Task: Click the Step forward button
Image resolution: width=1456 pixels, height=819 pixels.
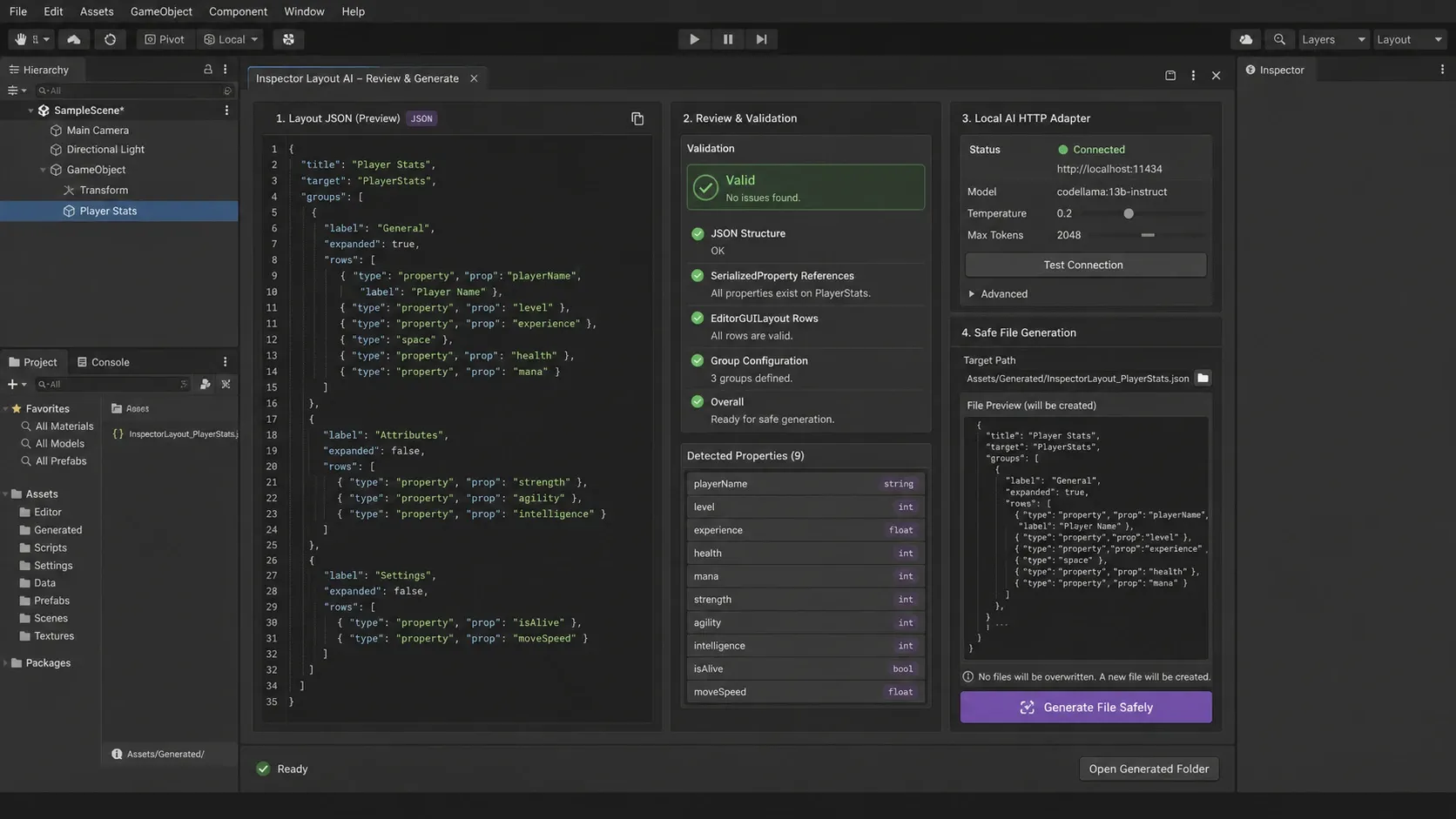Action: [x=761, y=39]
